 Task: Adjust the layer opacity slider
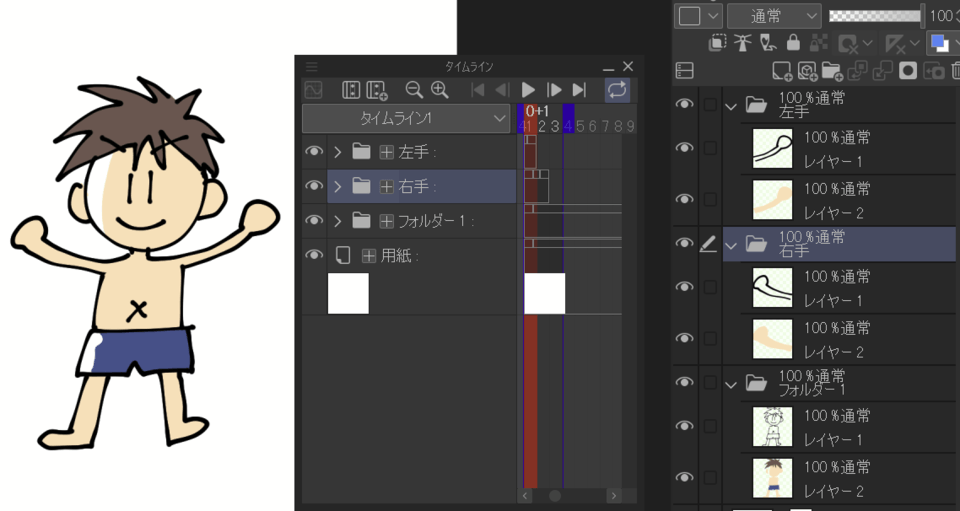[x=876, y=16]
